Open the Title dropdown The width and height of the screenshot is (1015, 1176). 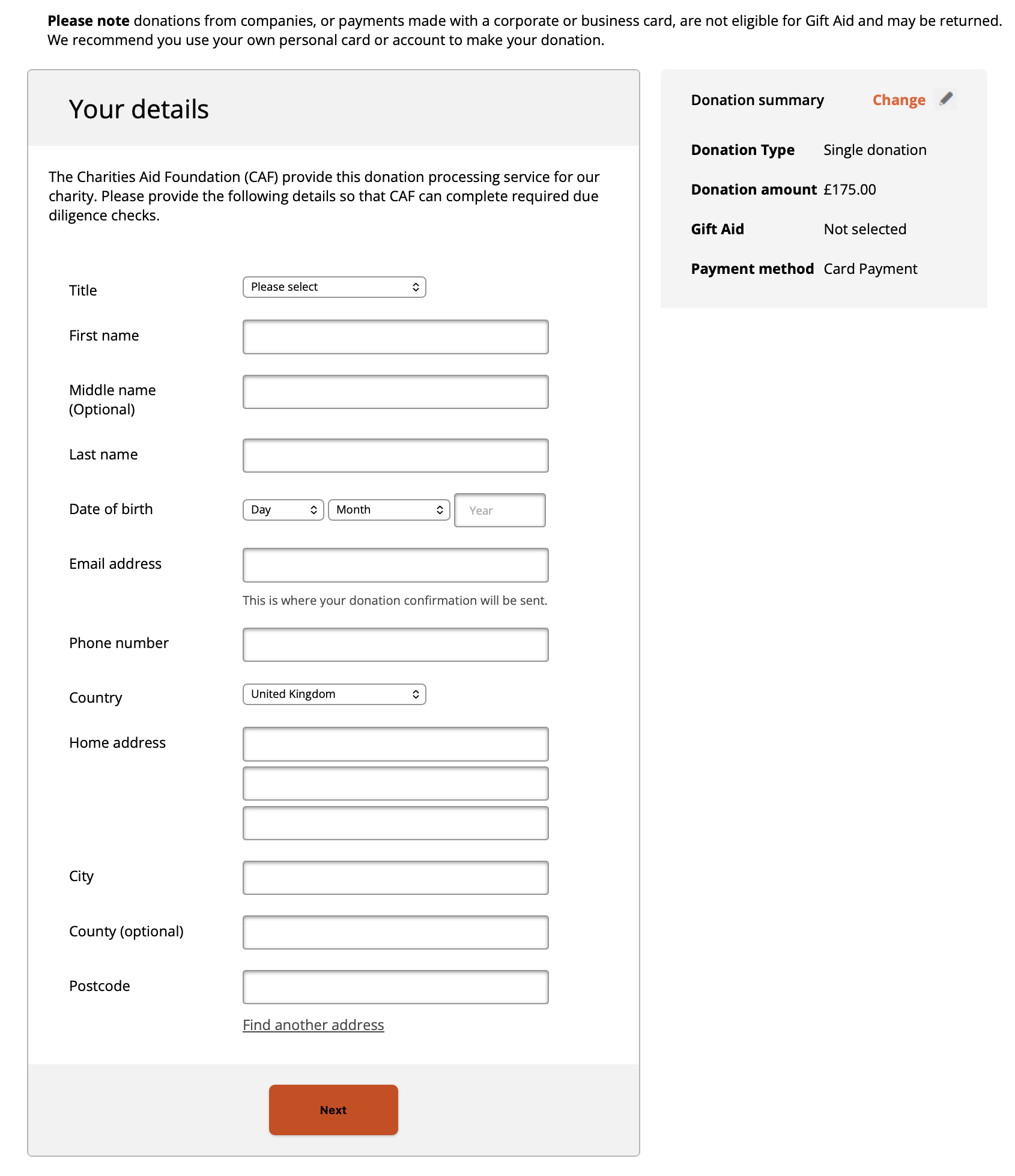point(334,287)
